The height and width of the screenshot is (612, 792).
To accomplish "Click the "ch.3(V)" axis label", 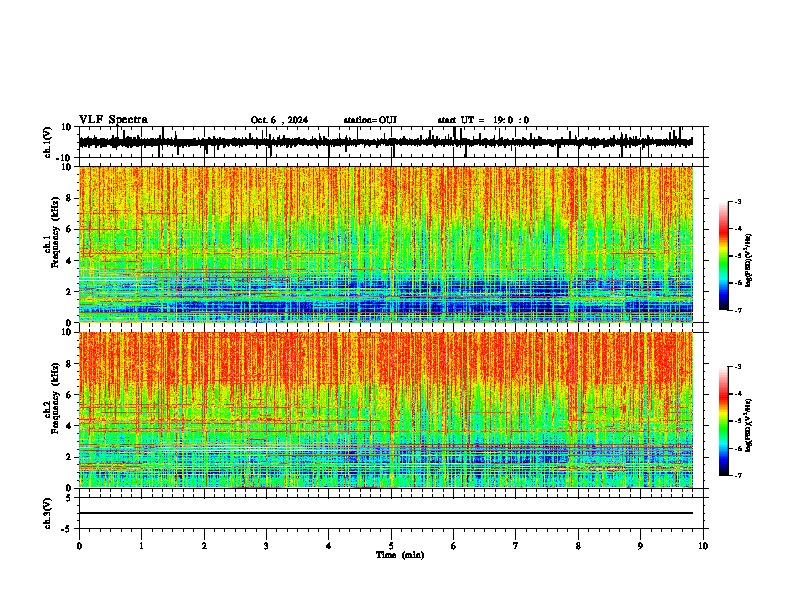I will (x=48, y=513).
